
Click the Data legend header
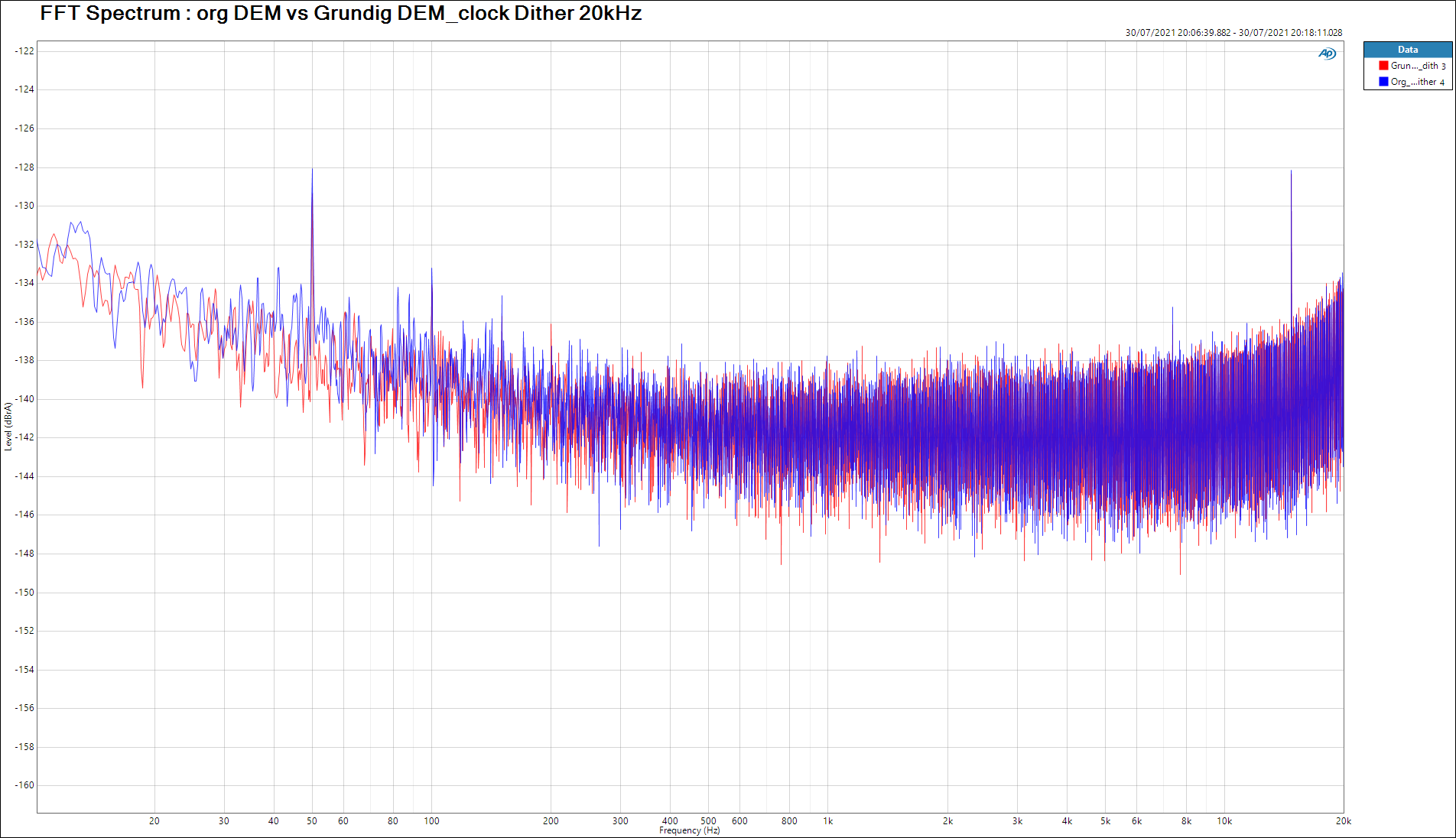[x=1407, y=50]
